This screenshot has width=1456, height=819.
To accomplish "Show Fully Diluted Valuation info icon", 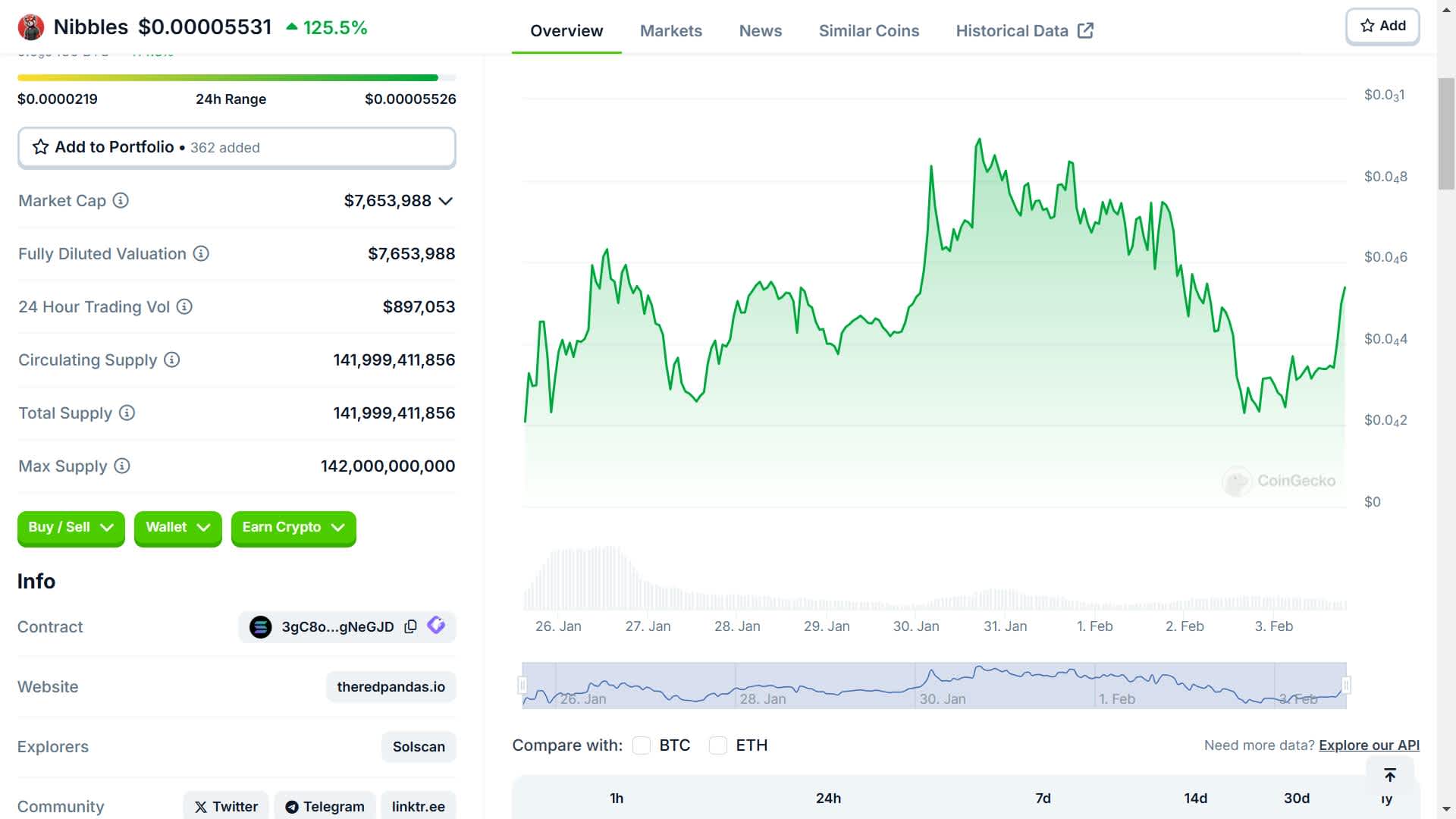I will pos(201,253).
